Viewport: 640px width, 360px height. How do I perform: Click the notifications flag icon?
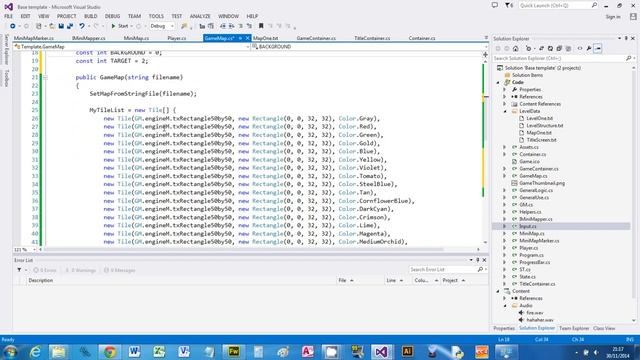point(508,5)
